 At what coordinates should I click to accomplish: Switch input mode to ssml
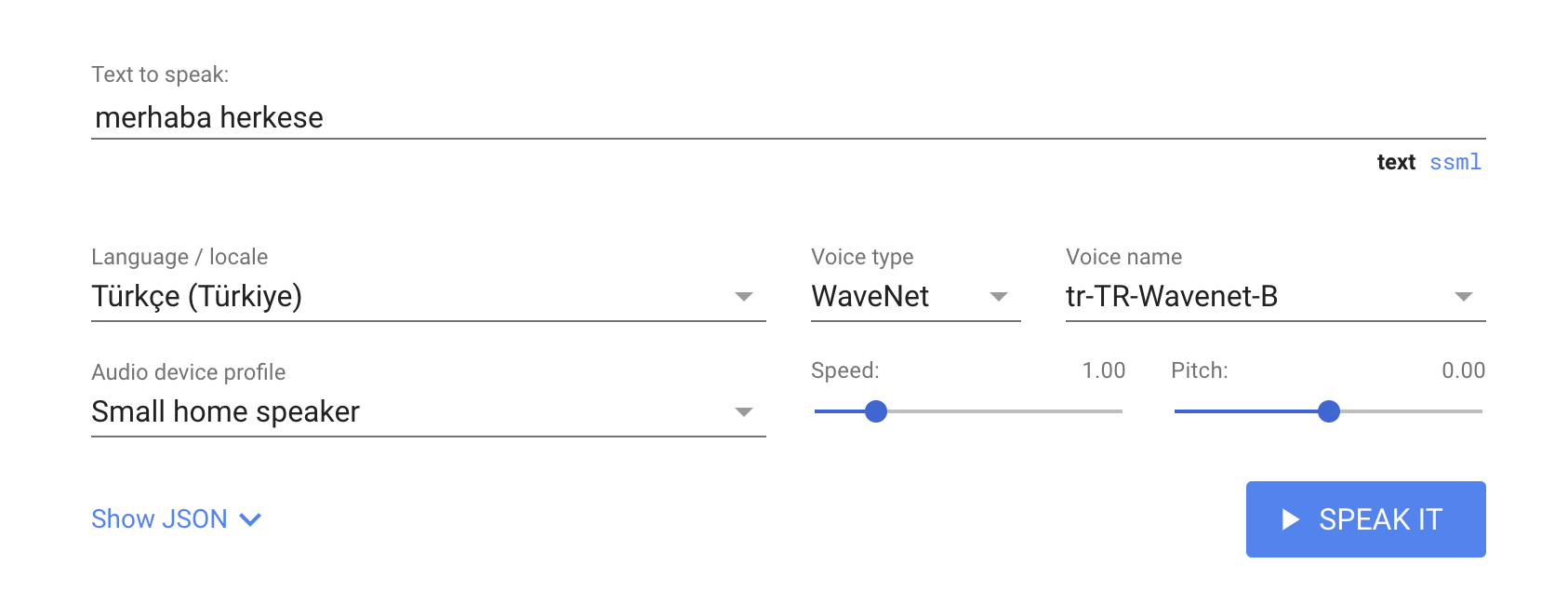[x=1455, y=162]
